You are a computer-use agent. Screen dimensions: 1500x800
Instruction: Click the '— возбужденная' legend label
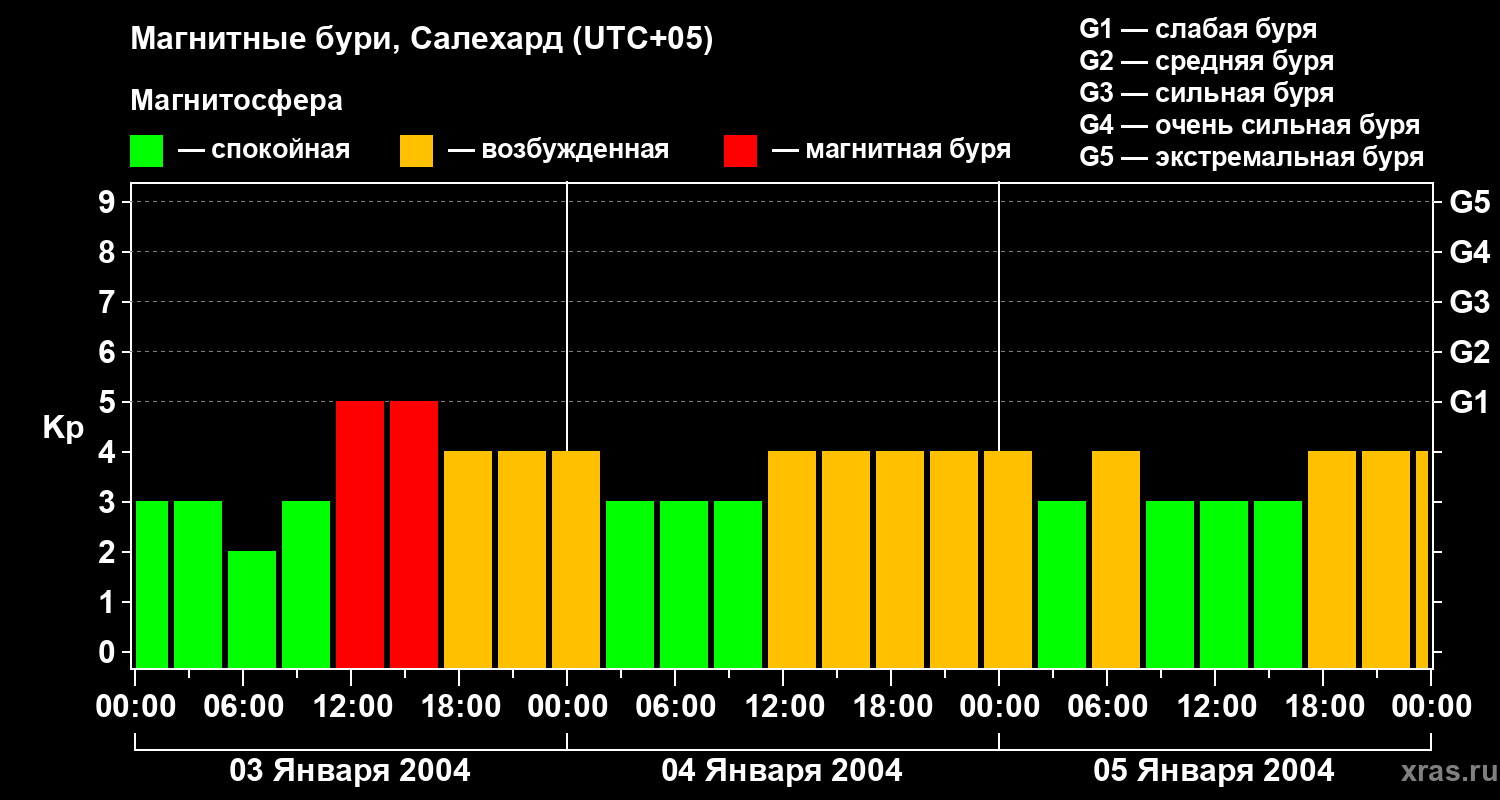pos(558,150)
